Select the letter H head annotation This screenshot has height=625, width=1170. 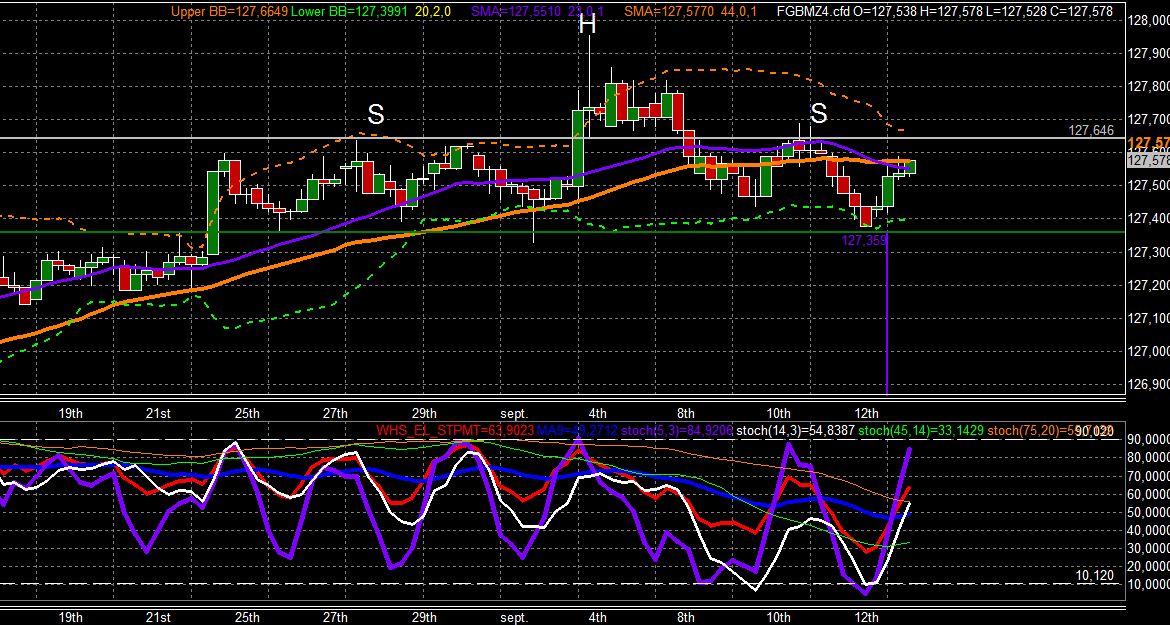pos(588,25)
